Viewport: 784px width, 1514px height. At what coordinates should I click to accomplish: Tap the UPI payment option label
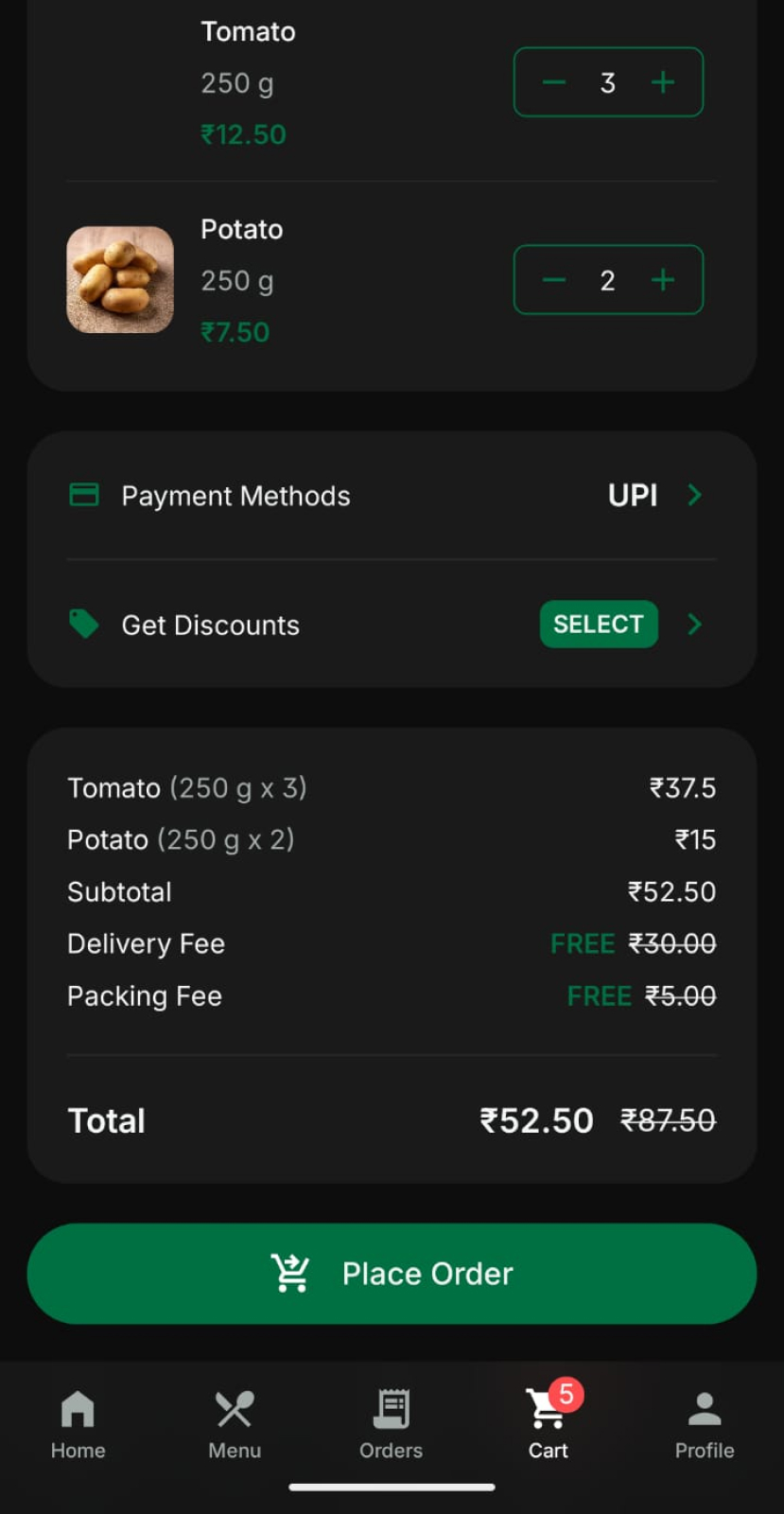632,495
